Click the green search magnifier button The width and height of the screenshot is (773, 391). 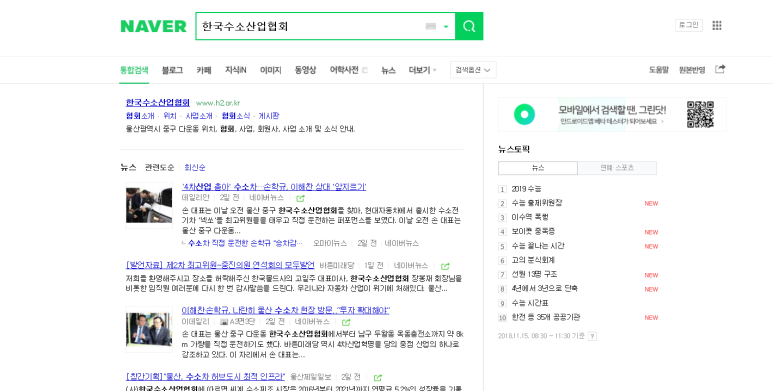pyautogui.click(x=469, y=26)
